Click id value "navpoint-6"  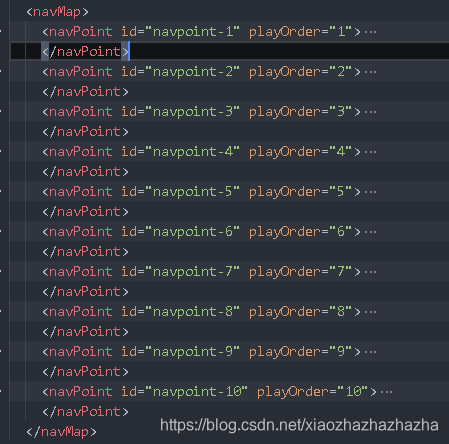tap(192, 232)
